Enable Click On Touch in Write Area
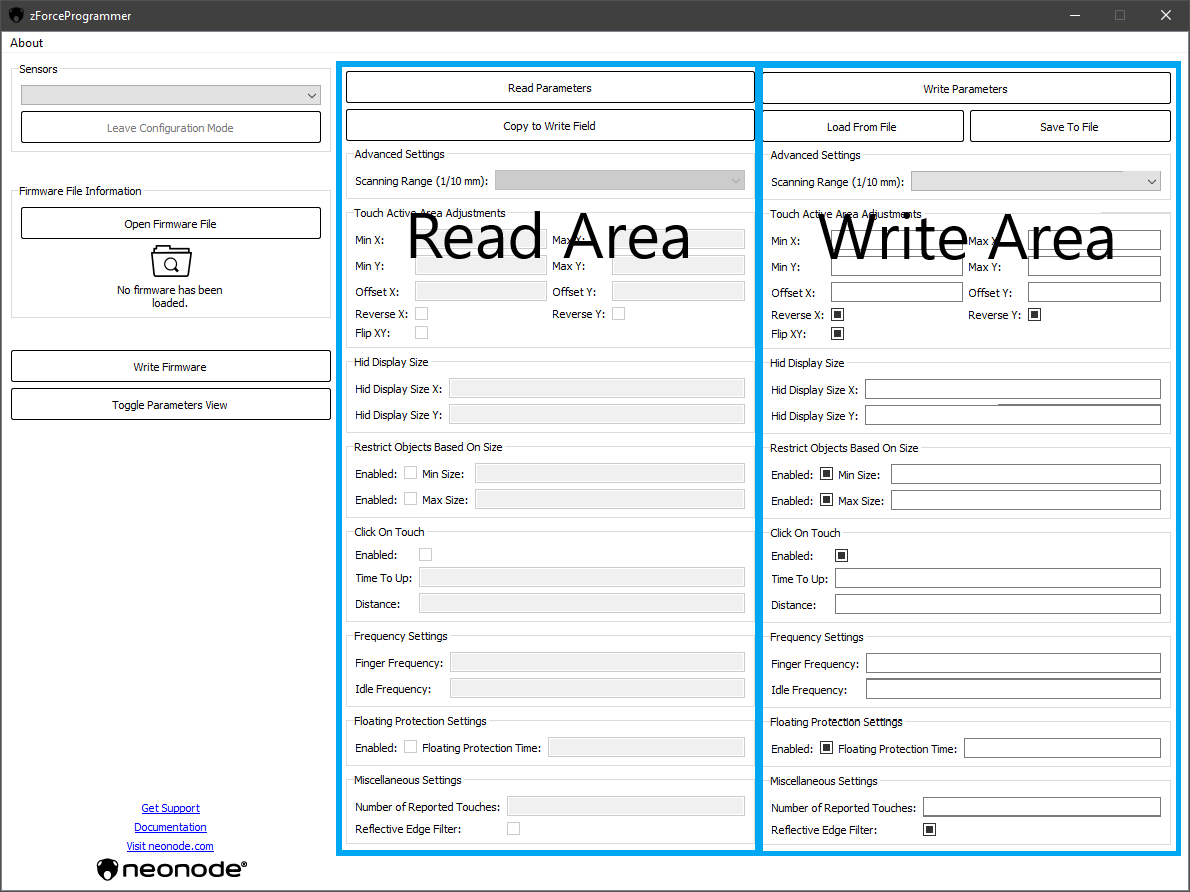 (841, 556)
